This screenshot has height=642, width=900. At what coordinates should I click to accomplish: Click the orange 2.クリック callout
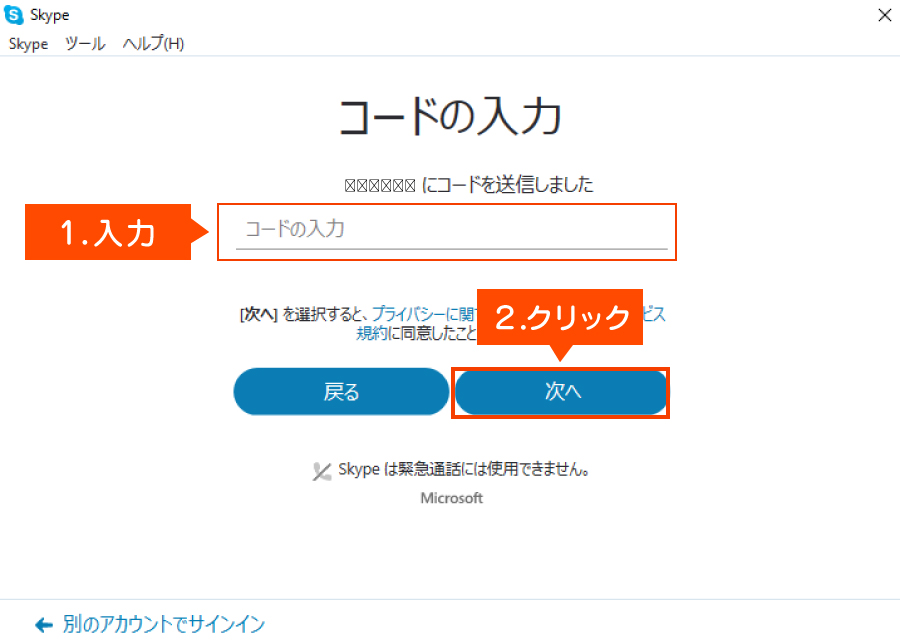[x=563, y=317]
